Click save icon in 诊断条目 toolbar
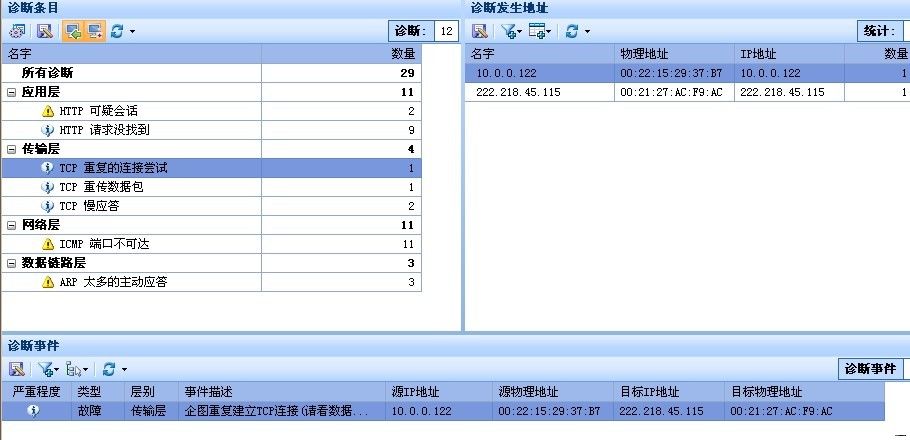 click(45, 31)
